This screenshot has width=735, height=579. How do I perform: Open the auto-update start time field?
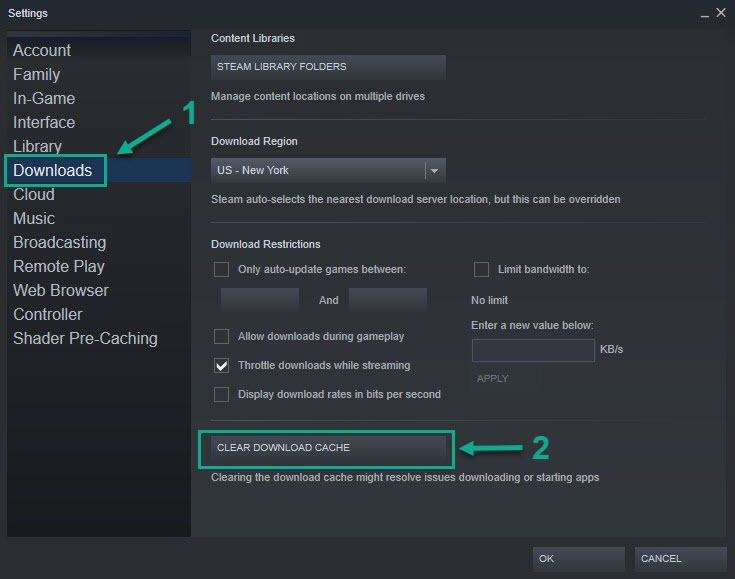(260, 300)
